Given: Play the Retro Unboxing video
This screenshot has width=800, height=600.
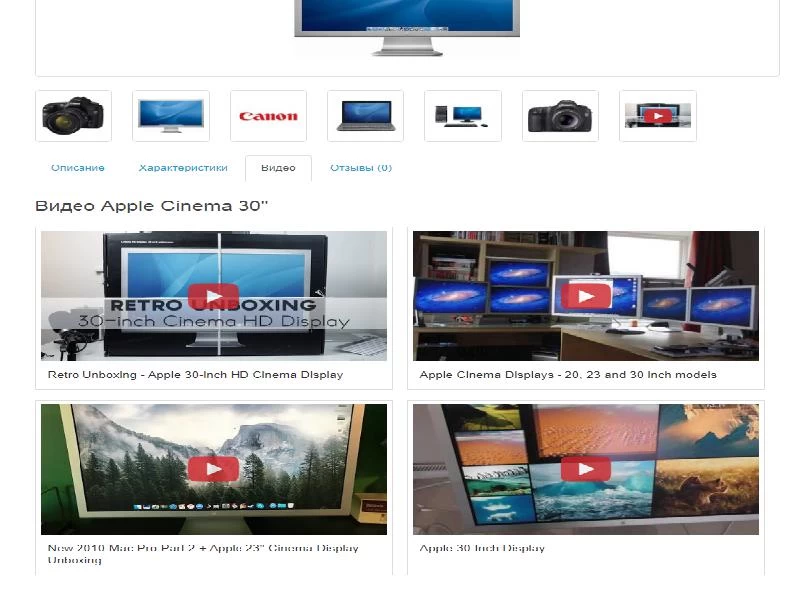Looking at the screenshot, I should [214, 296].
